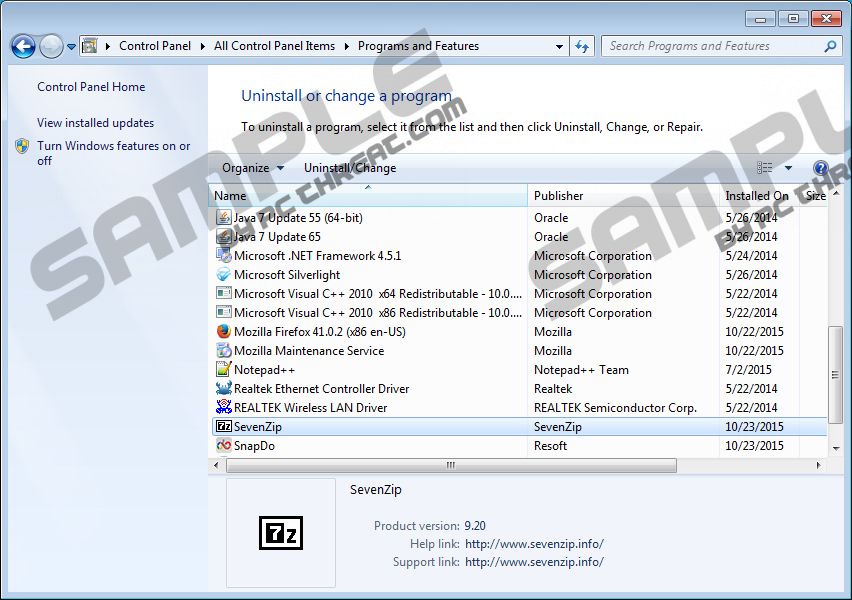
Task: Click the vertical scrollbar thumb
Action: [x=836, y=375]
